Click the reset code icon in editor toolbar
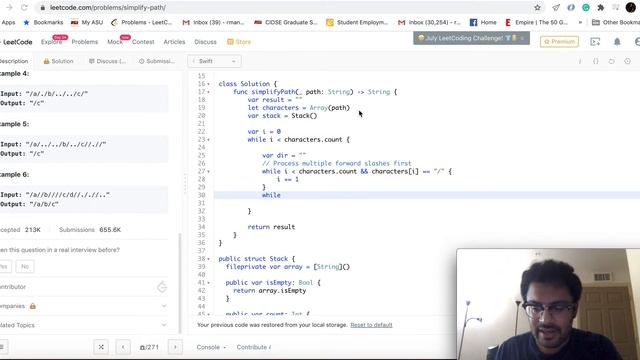 point(611,61)
